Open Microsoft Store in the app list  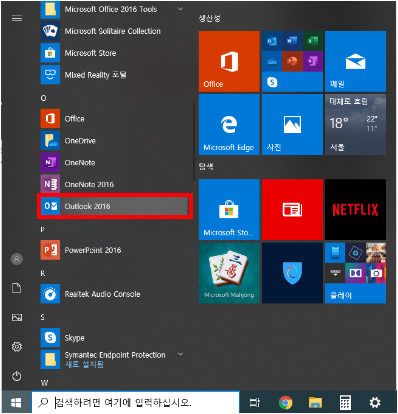point(114,53)
